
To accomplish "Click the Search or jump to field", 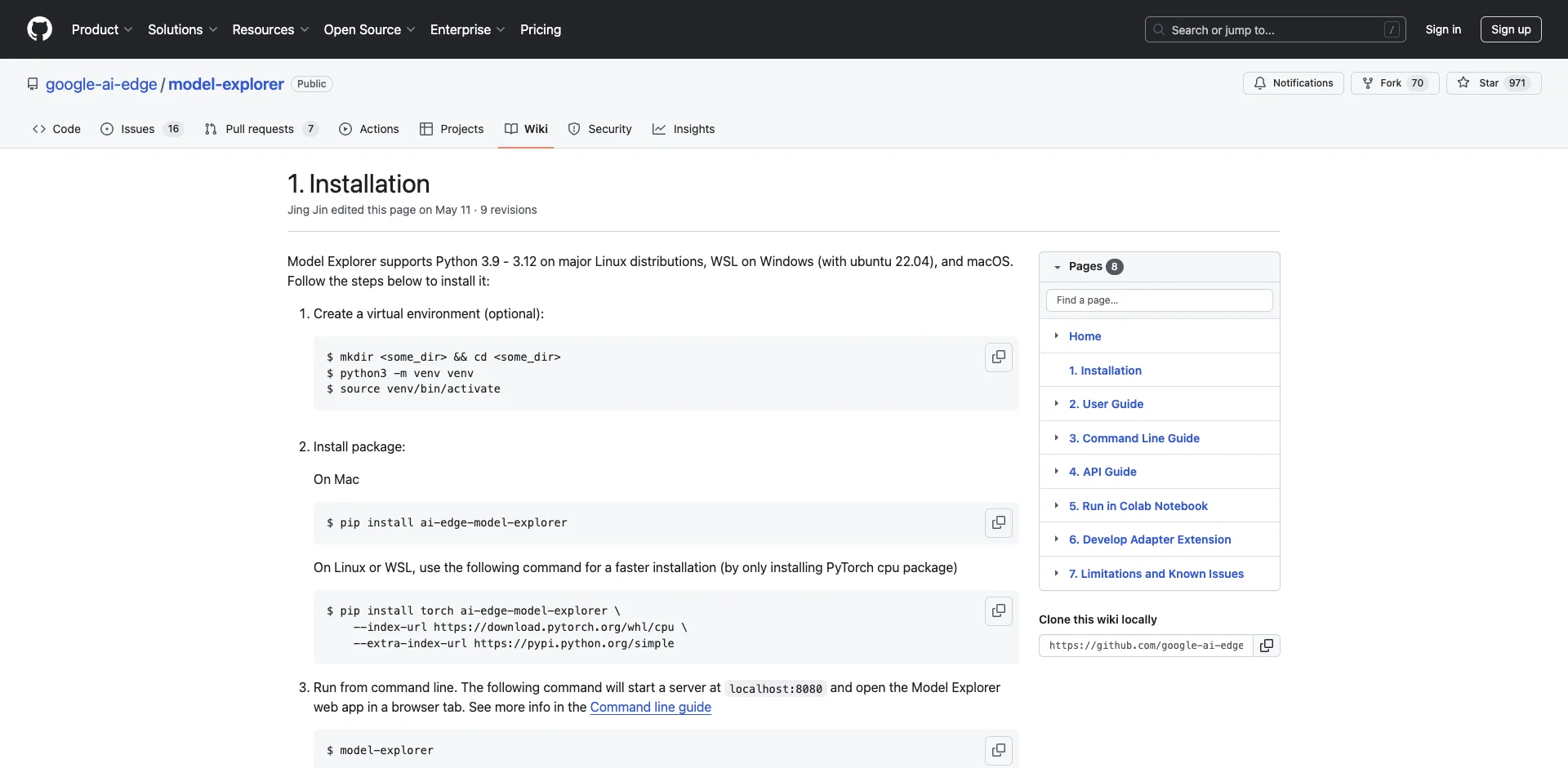I will [x=1276, y=29].
